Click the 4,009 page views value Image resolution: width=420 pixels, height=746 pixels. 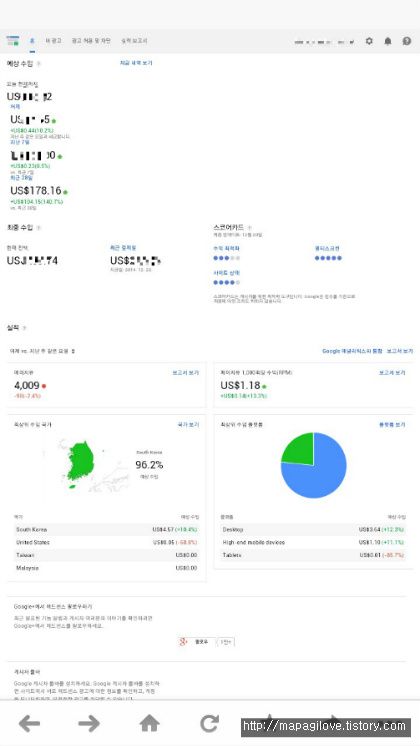pos(27,385)
